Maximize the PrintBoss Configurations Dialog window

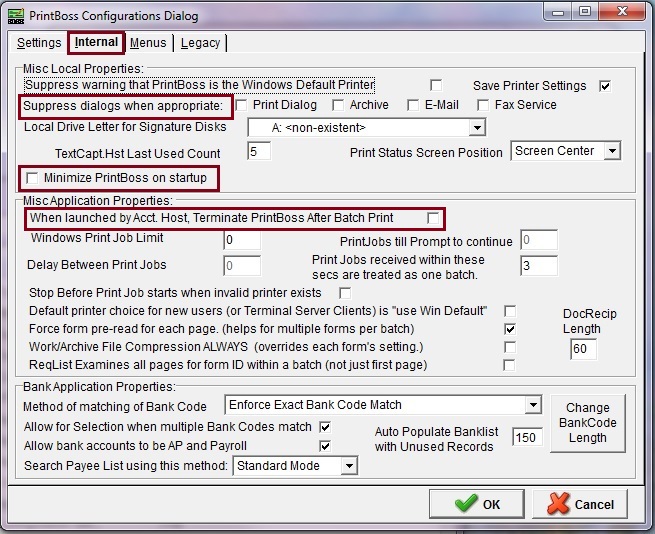pos(585,11)
